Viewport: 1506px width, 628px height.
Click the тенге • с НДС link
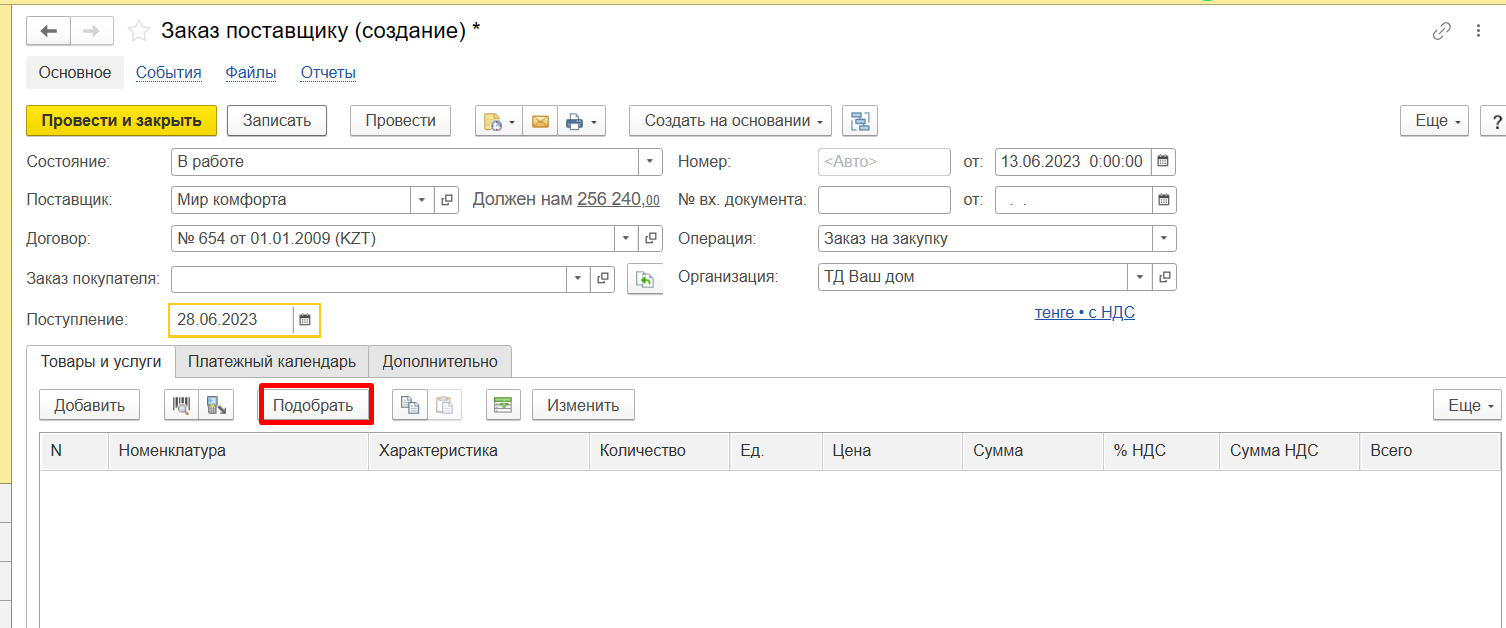(1084, 313)
